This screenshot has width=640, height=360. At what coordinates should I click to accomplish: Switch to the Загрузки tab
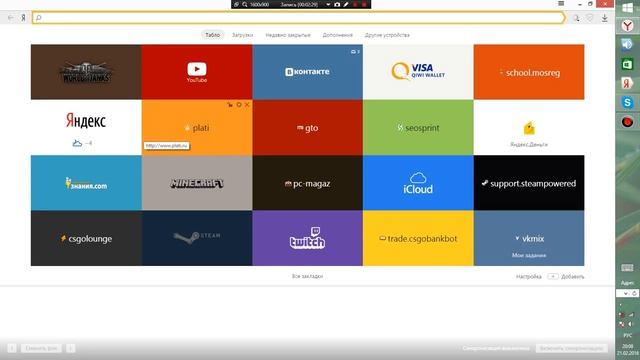coord(242,35)
